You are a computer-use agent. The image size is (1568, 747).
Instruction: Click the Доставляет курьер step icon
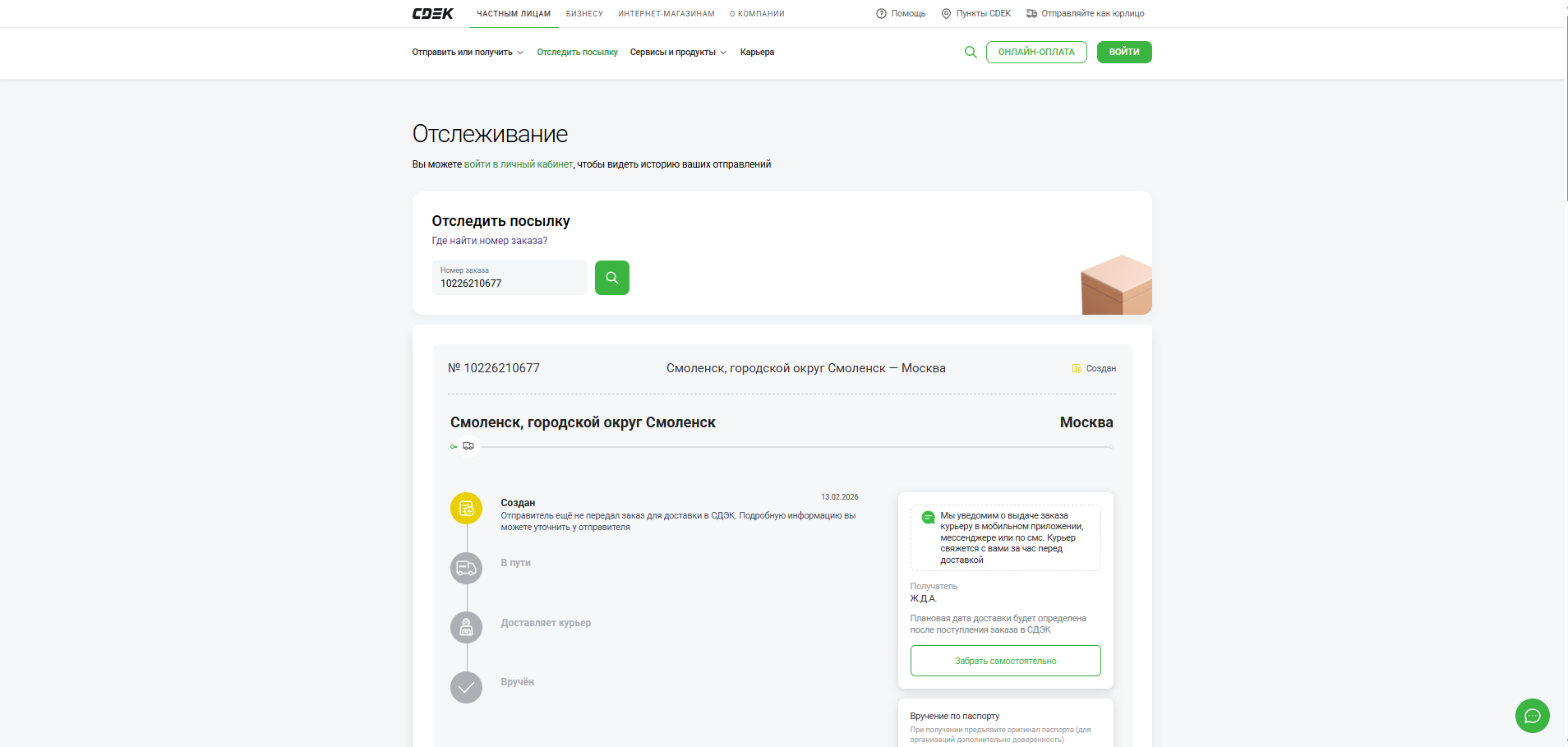[466, 628]
